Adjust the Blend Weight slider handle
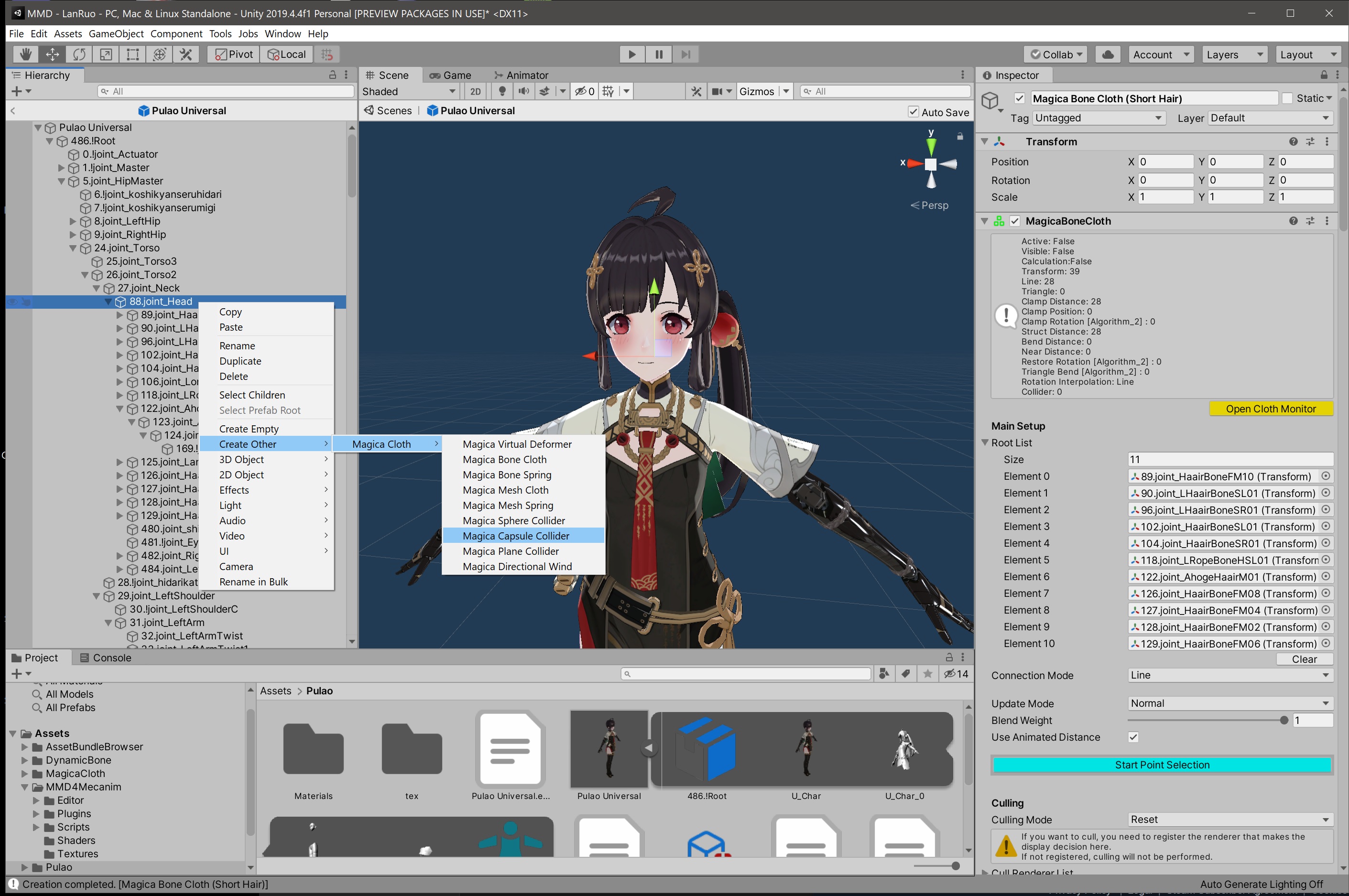1349x896 pixels. [x=1284, y=721]
